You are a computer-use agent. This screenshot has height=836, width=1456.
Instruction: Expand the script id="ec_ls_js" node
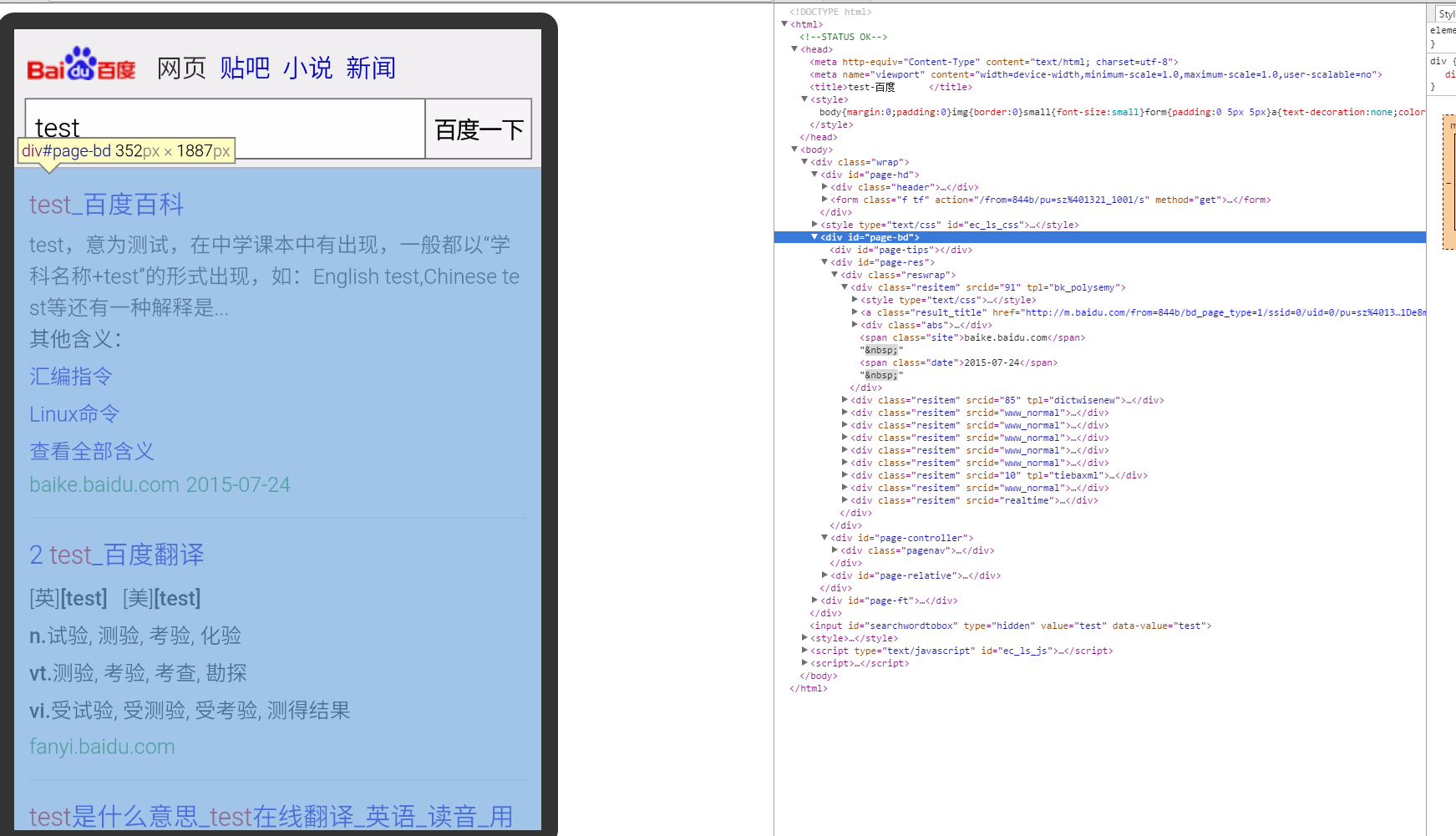(x=804, y=651)
